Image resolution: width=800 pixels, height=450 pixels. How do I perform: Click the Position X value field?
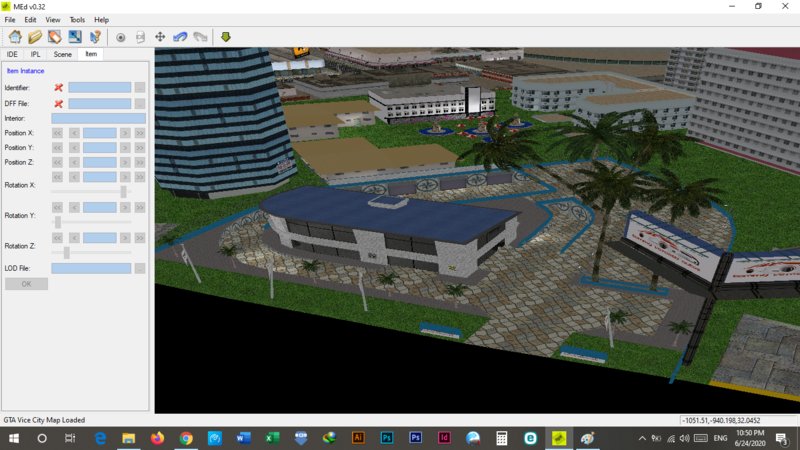coord(99,133)
